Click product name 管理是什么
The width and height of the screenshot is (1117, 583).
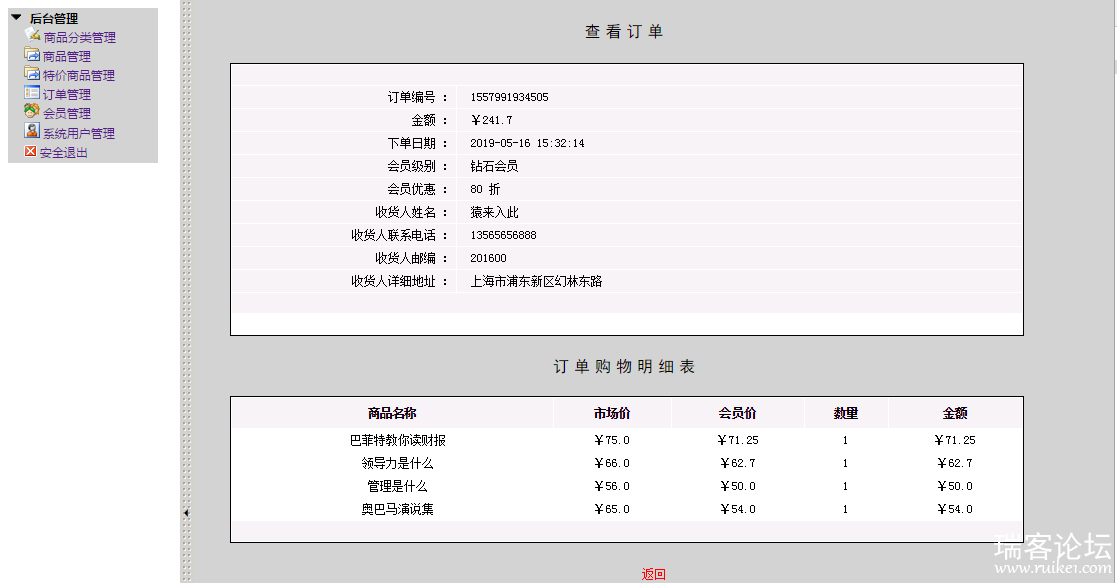click(x=398, y=486)
